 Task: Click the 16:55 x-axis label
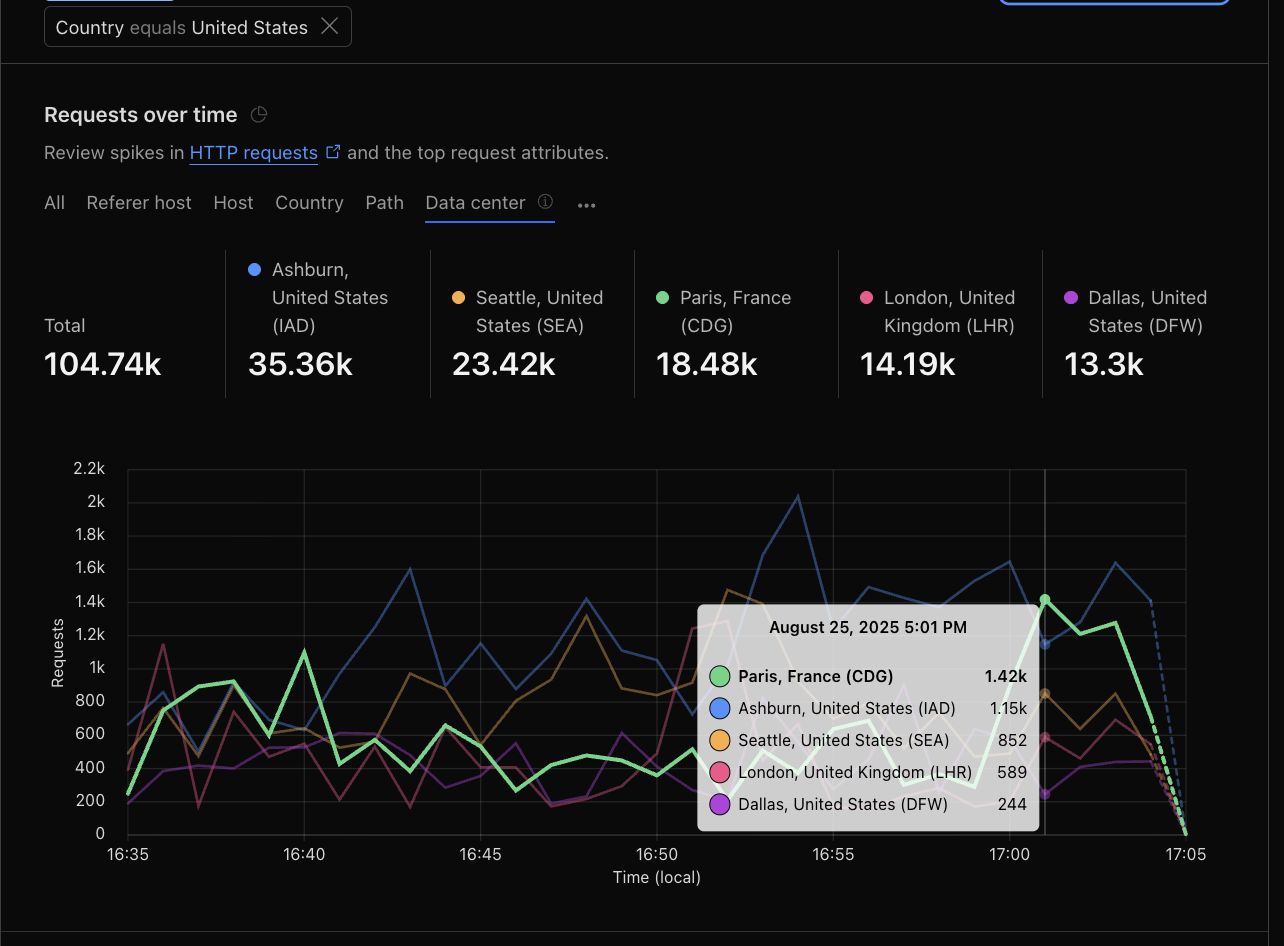833,855
